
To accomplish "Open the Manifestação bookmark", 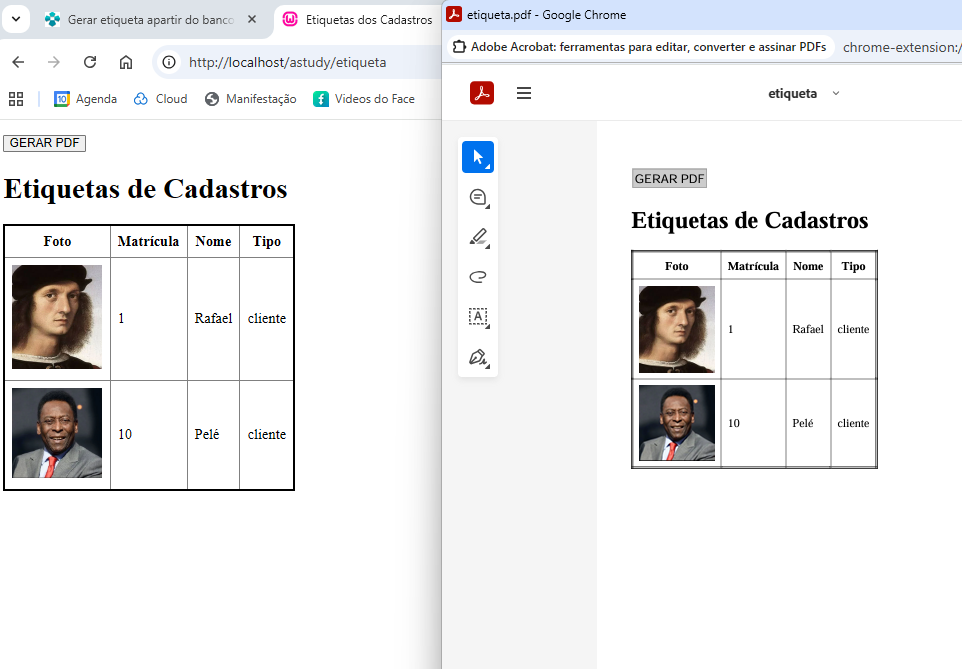I will click(x=250, y=99).
